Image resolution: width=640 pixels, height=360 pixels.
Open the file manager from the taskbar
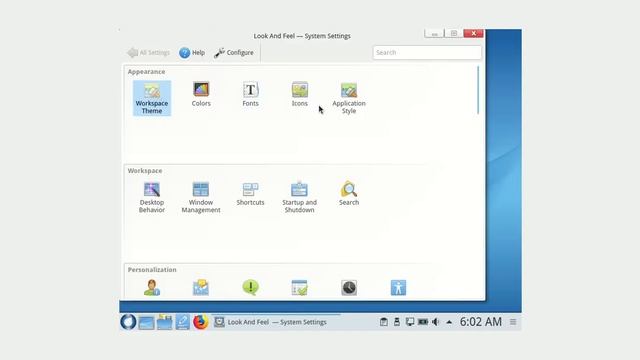click(x=164, y=322)
